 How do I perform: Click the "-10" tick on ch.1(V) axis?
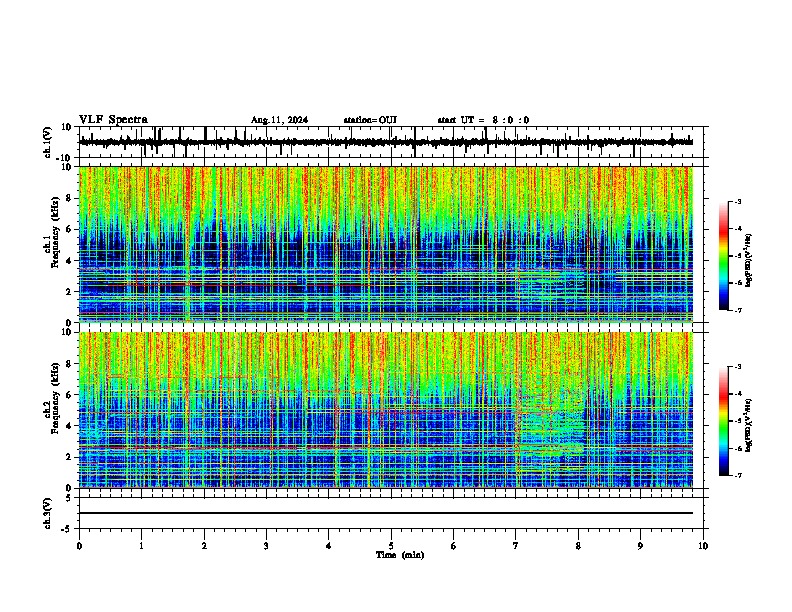click(65, 158)
